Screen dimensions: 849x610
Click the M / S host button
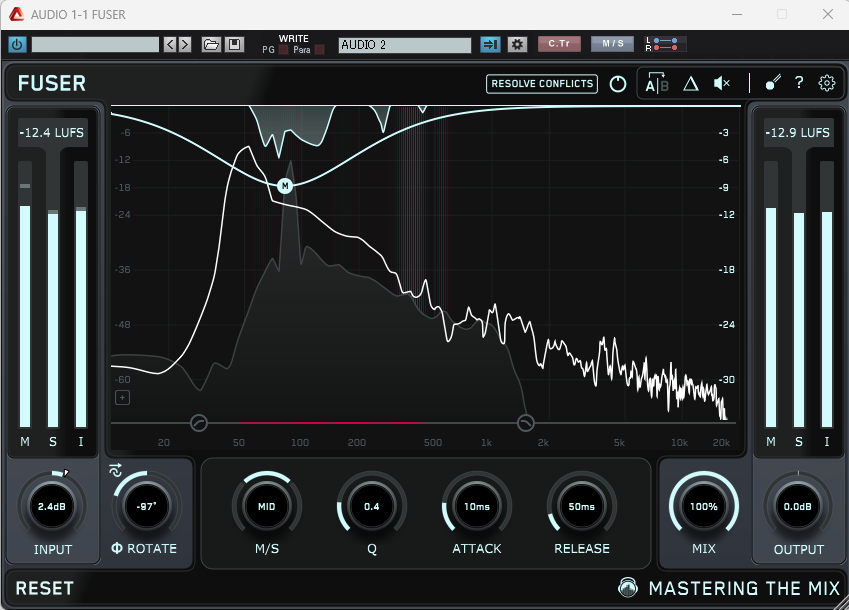click(x=612, y=44)
